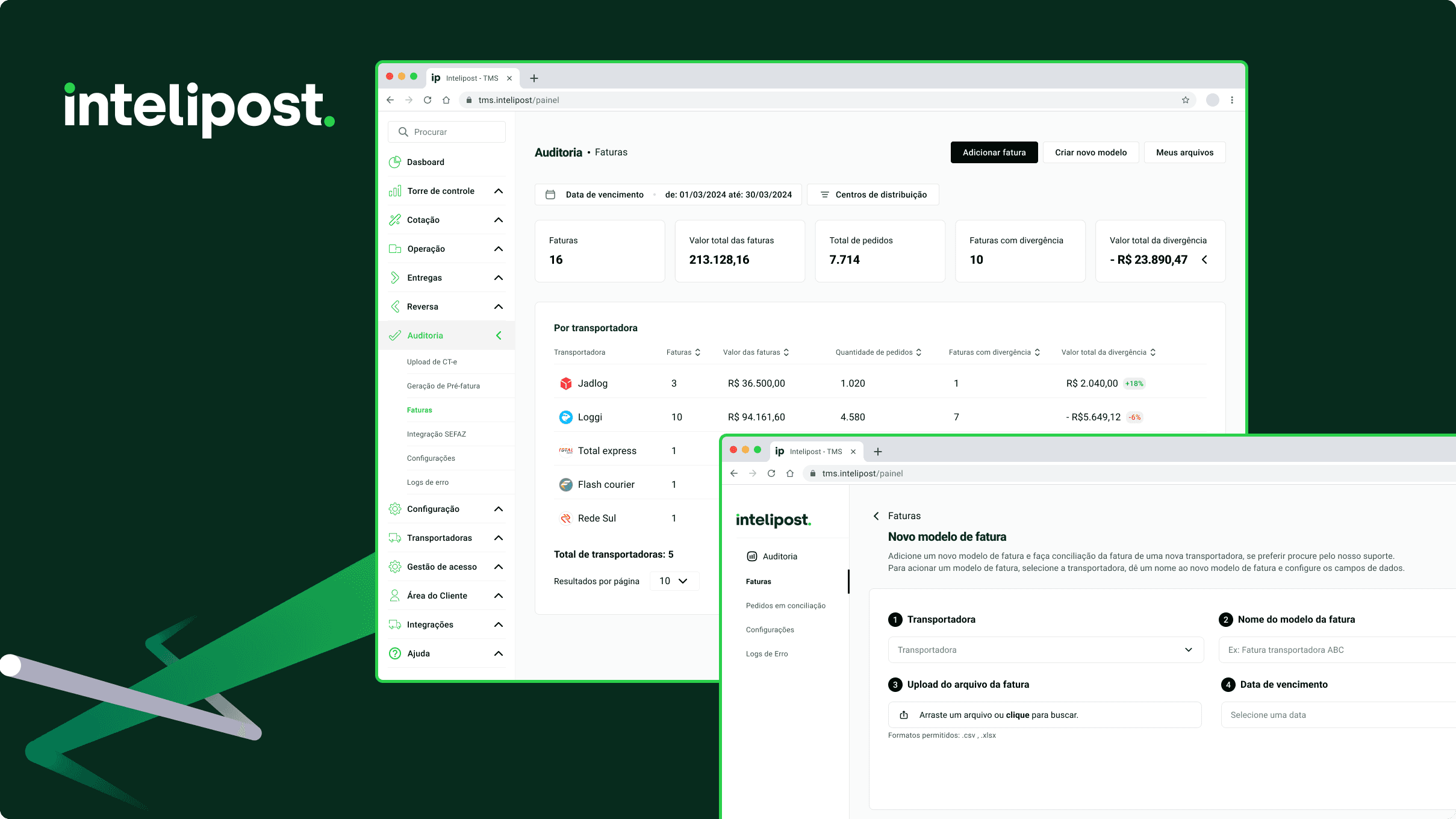1456x819 pixels.
Task: Click the Flash courier carrier logo
Action: pos(566,485)
